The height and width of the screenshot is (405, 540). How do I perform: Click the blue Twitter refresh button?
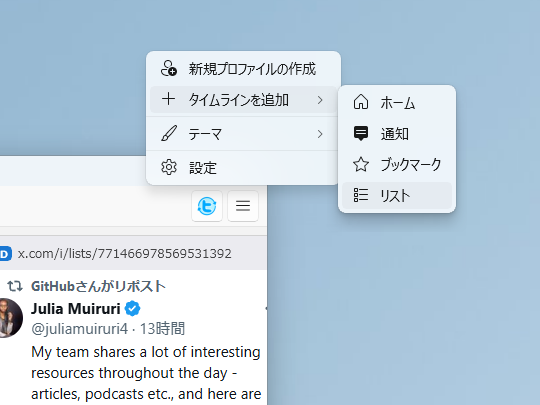207,206
